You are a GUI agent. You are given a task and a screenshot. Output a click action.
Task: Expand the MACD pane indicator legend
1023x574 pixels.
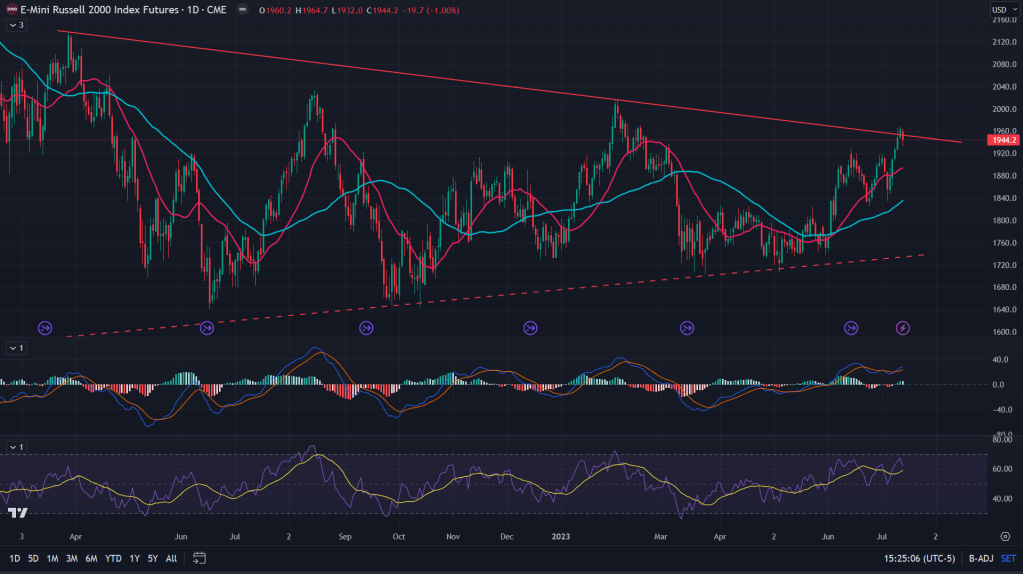click(x=15, y=348)
